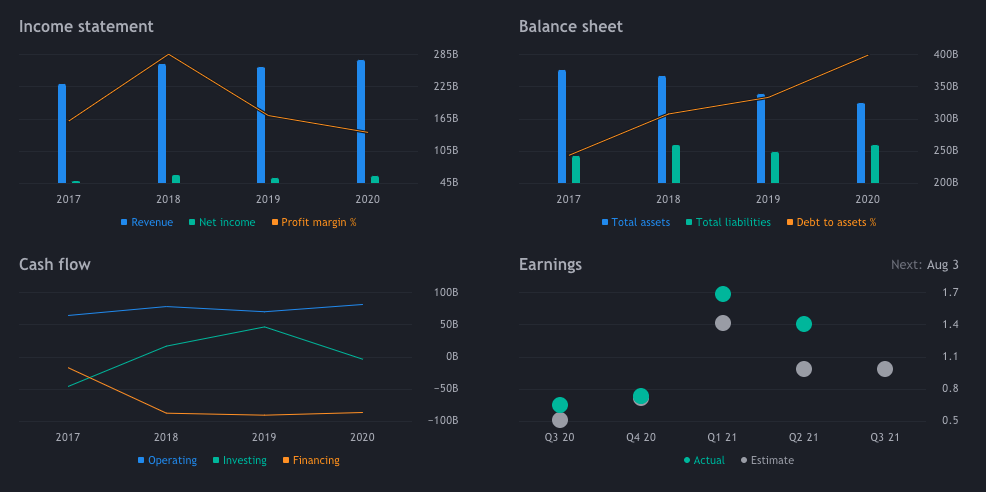The image size is (986, 492).
Task: Open the Cash flow section title
Action: click(x=55, y=264)
